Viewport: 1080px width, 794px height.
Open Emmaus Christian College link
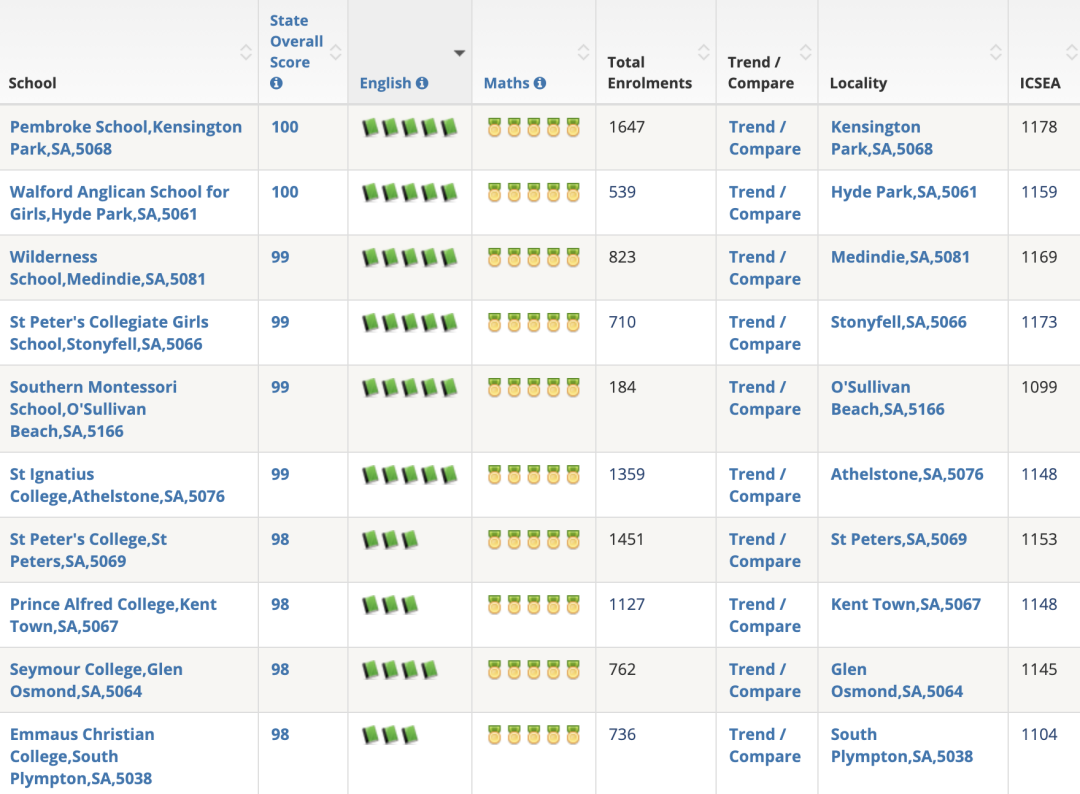tap(82, 756)
